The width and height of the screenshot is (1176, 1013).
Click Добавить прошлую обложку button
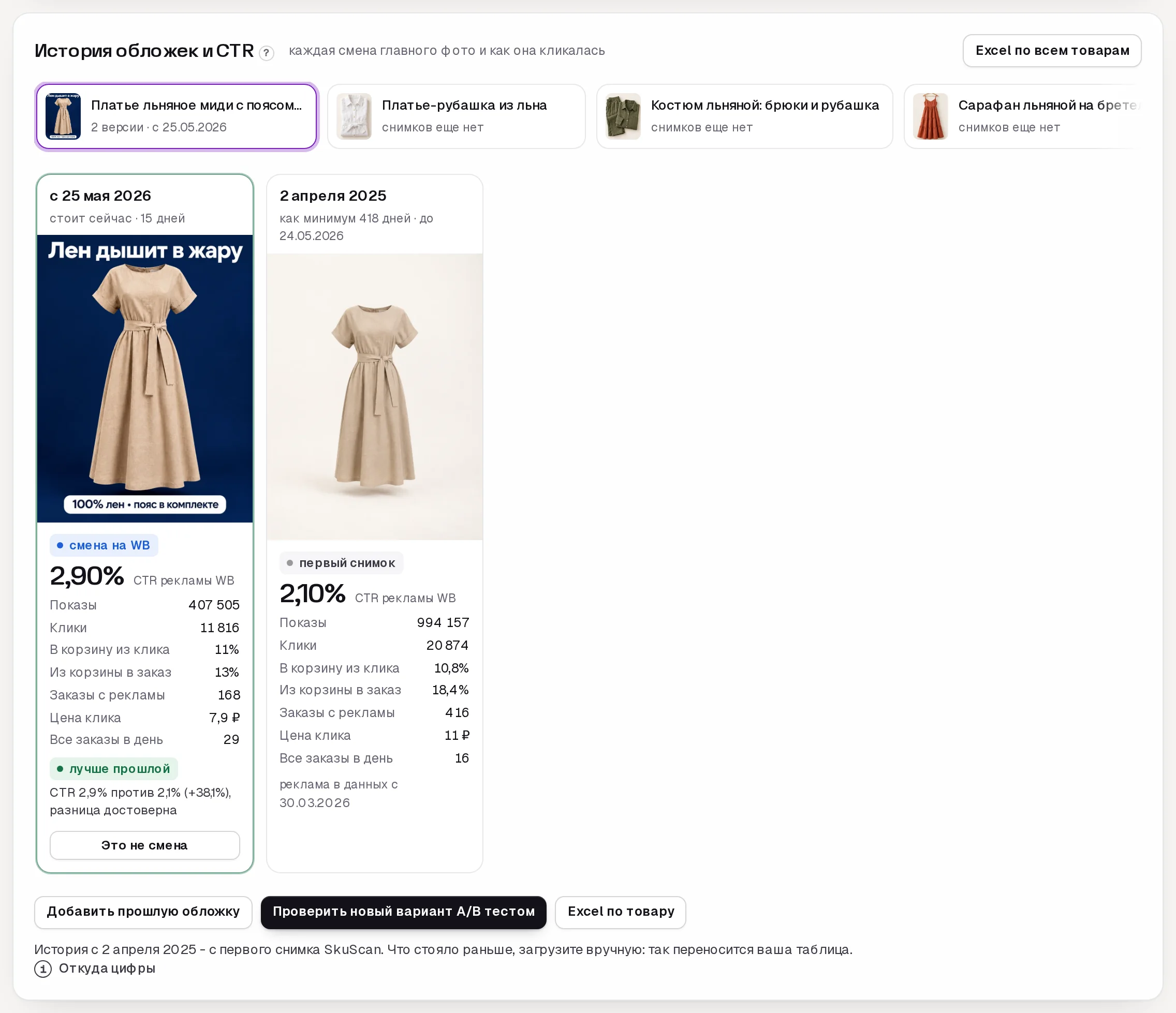point(143,912)
